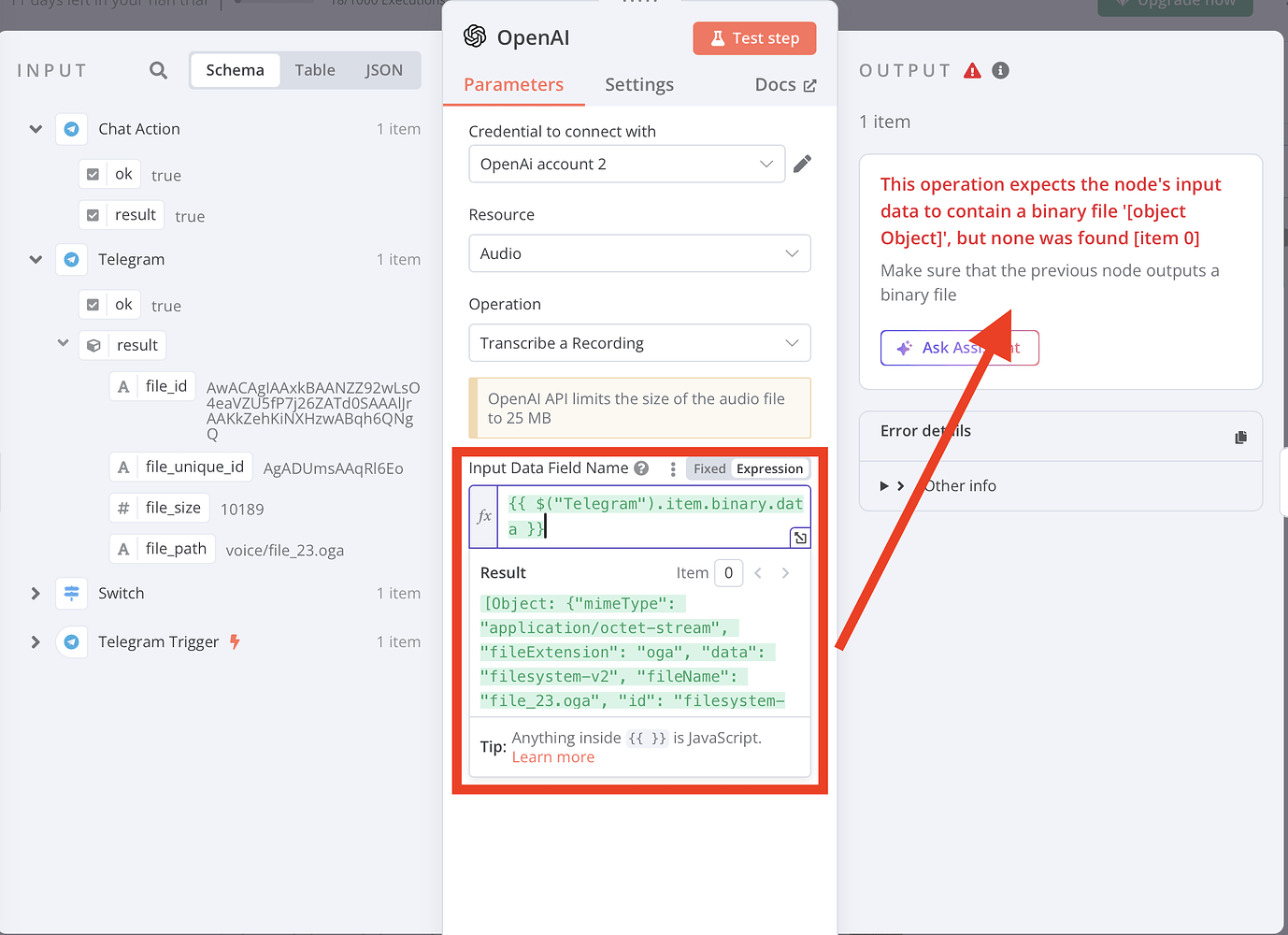Click the pencil icon to edit the credential
Screen dimensions: 1288x935
(x=802, y=164)
